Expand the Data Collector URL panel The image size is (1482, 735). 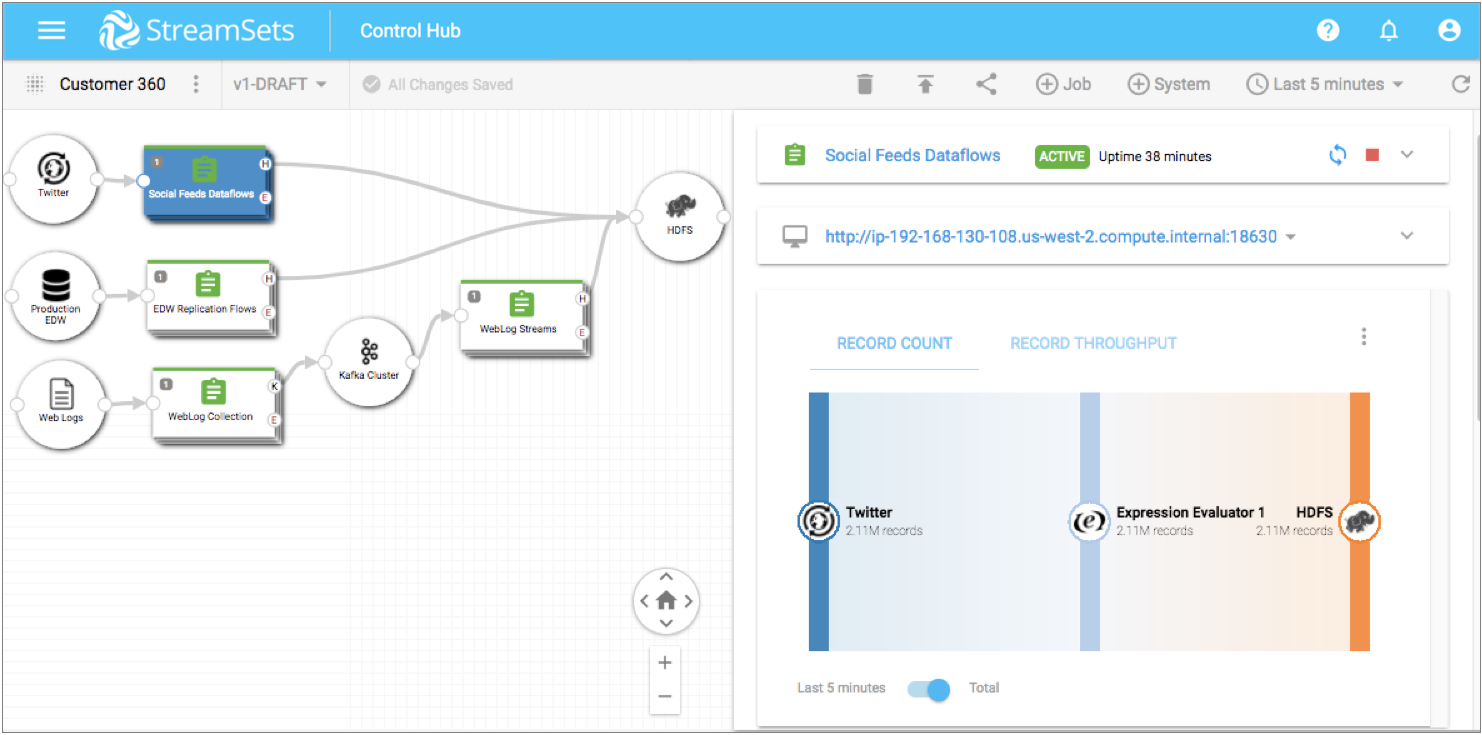point(1407,236)
